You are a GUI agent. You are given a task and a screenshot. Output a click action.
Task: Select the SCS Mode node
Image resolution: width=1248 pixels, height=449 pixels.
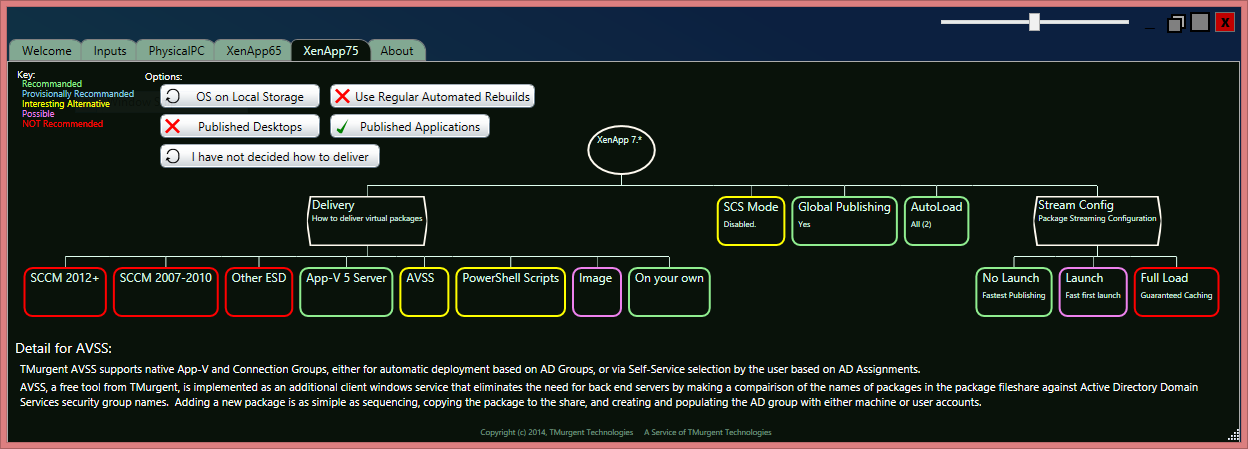(x=751, y=220)
